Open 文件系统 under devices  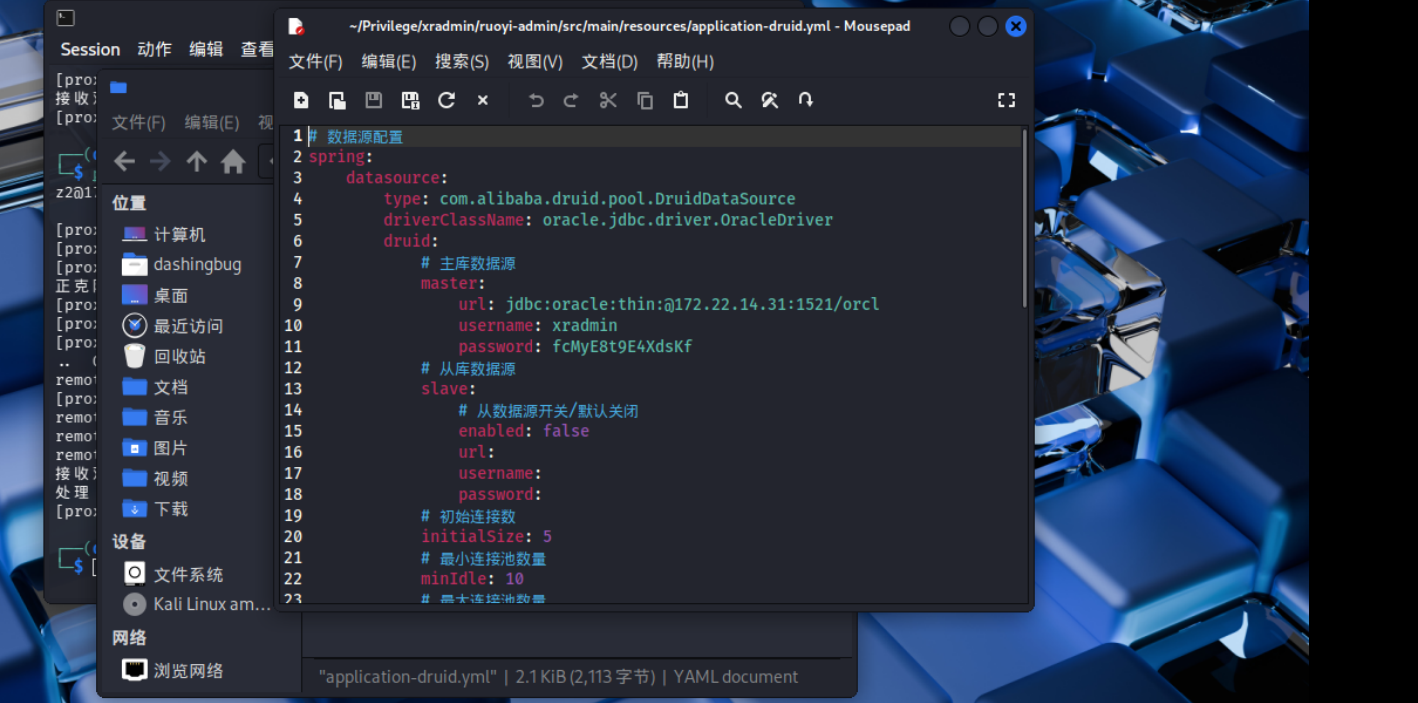tap(187, 574)
